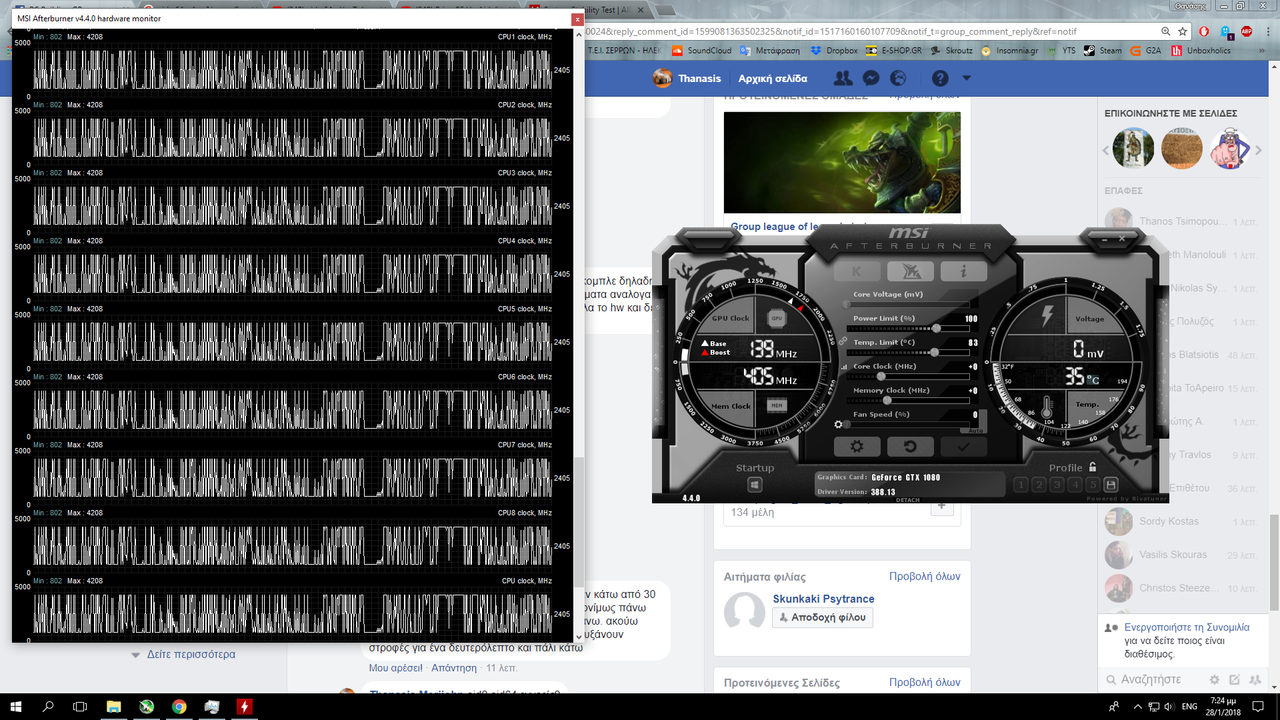Open Steam bookmark

[x=1103, y=50]
